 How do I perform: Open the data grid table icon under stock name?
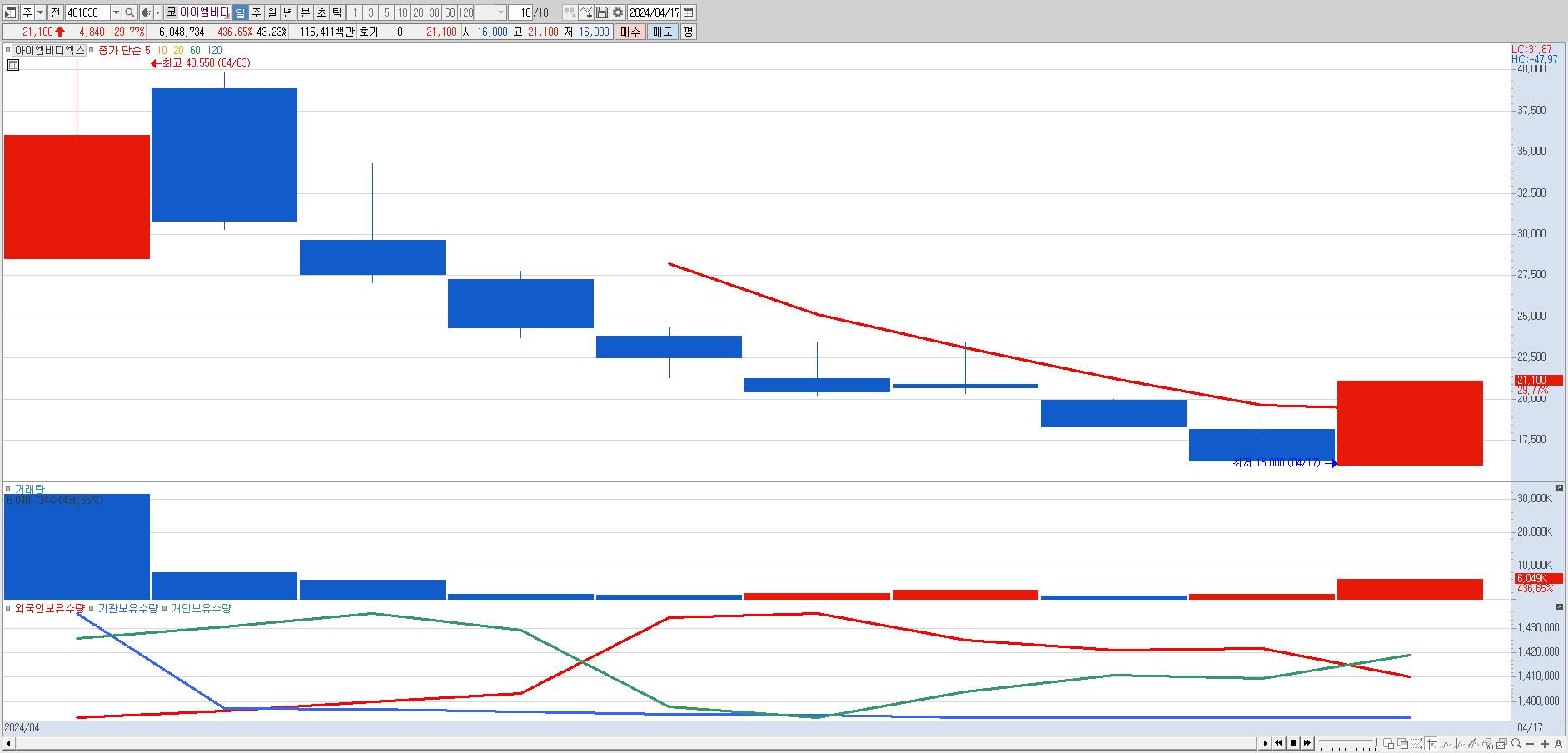12,63
